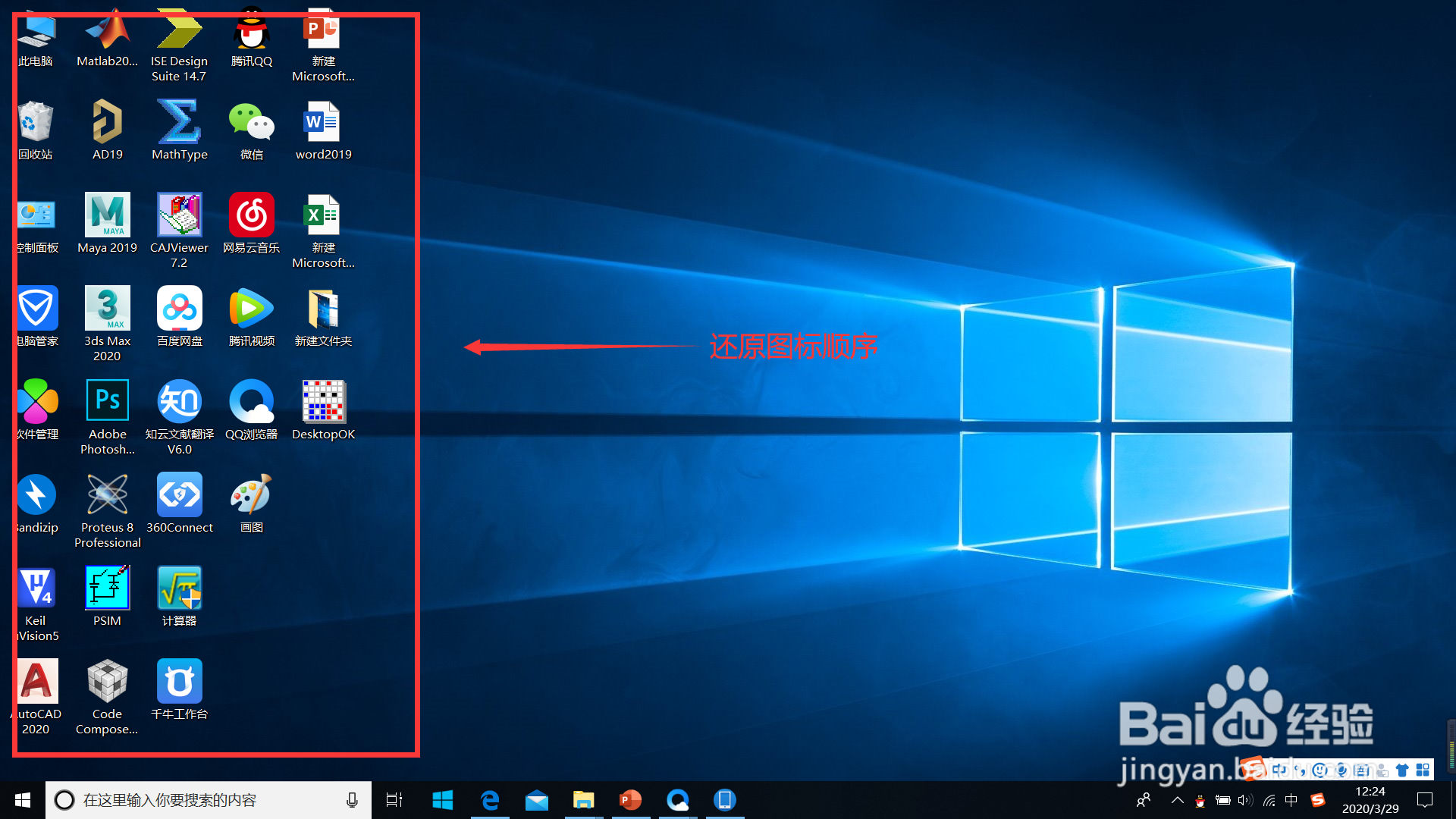Select the Proteus 8 Professional icon
This screenshot has height=819, width=1456.
(x=107, y=495)
